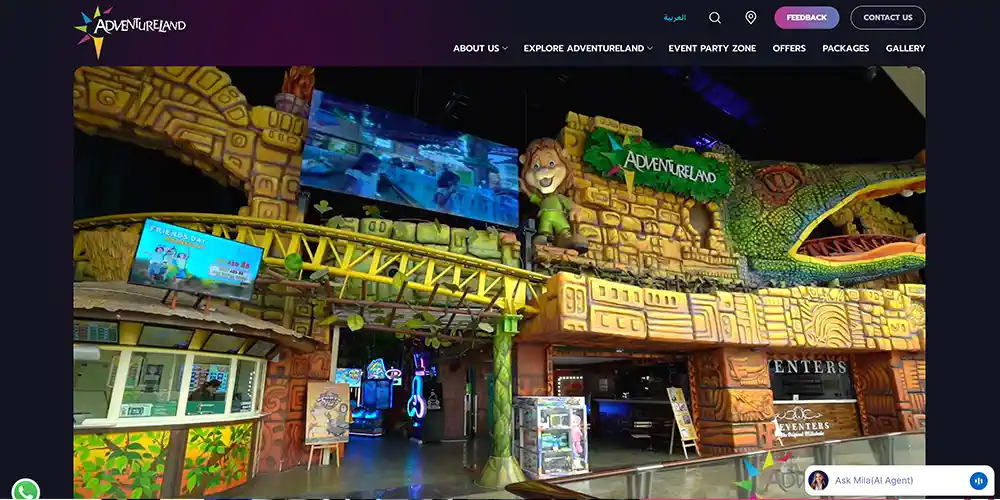Click the chevron beside Explore Adventureland

[x=650, y=48]
